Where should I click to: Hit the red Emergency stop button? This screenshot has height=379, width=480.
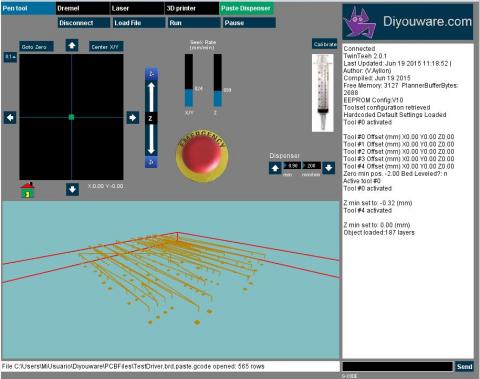pos(202,155)
